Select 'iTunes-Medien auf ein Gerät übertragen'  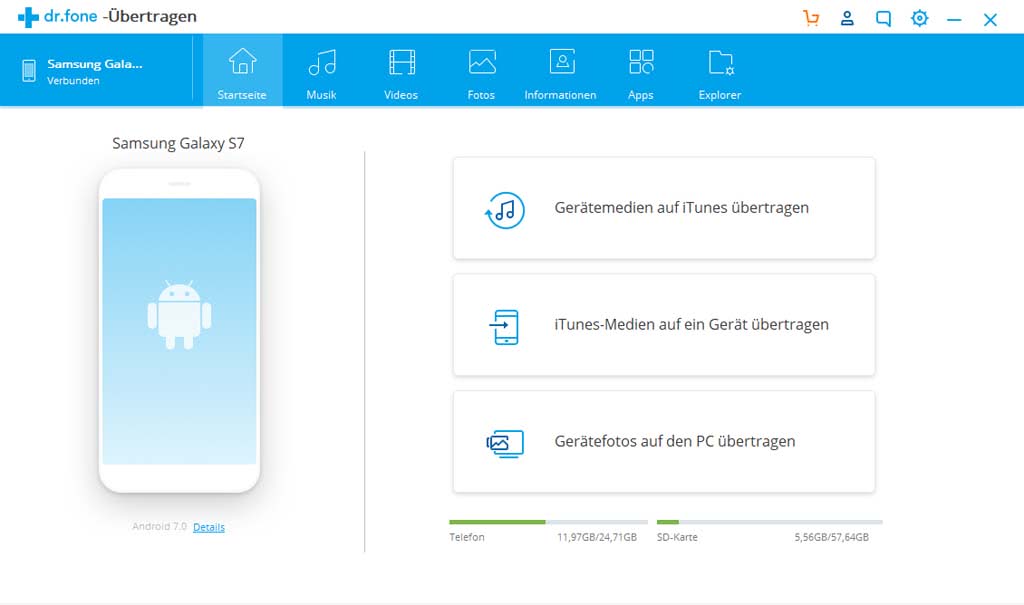pos(663,325)
